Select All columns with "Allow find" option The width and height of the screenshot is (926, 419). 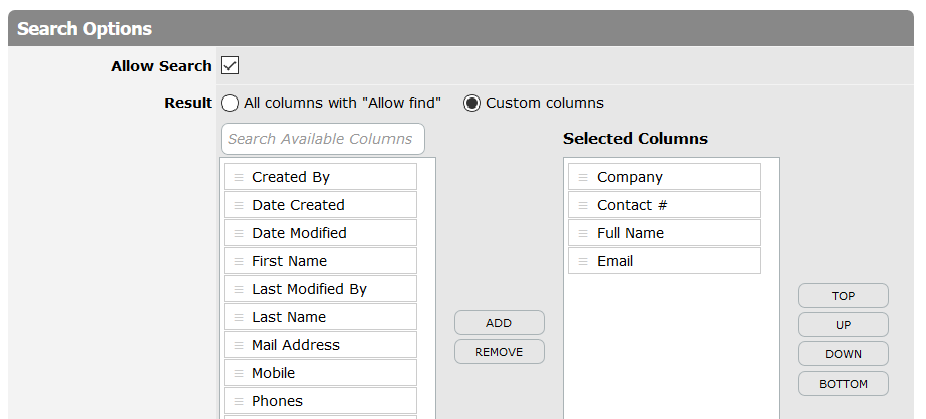230,103
